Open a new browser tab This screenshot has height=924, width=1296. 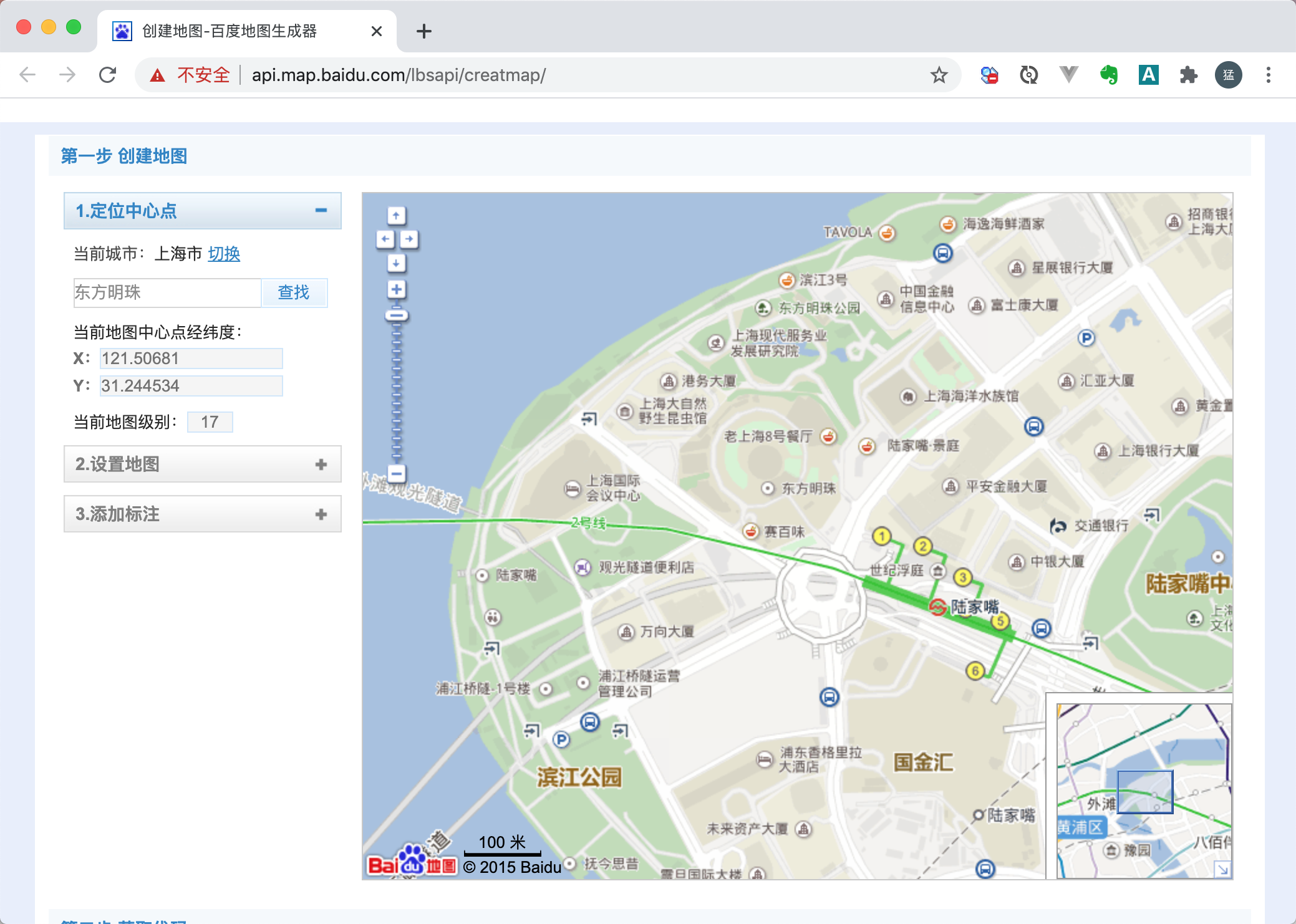(424, 31)
